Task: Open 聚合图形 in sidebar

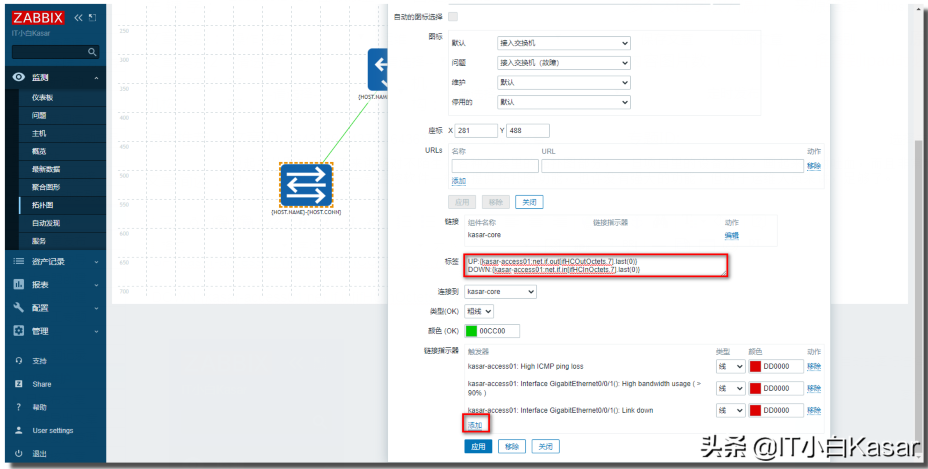Action: click(46, 187)
